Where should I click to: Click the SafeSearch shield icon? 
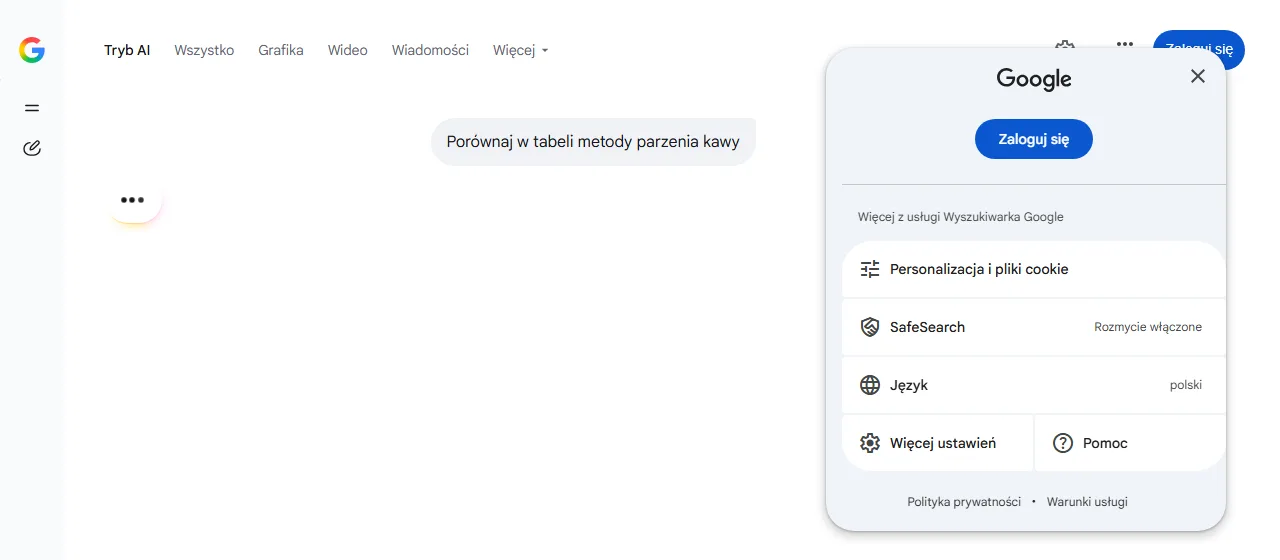pyautogui.click(x=870, y=327)
